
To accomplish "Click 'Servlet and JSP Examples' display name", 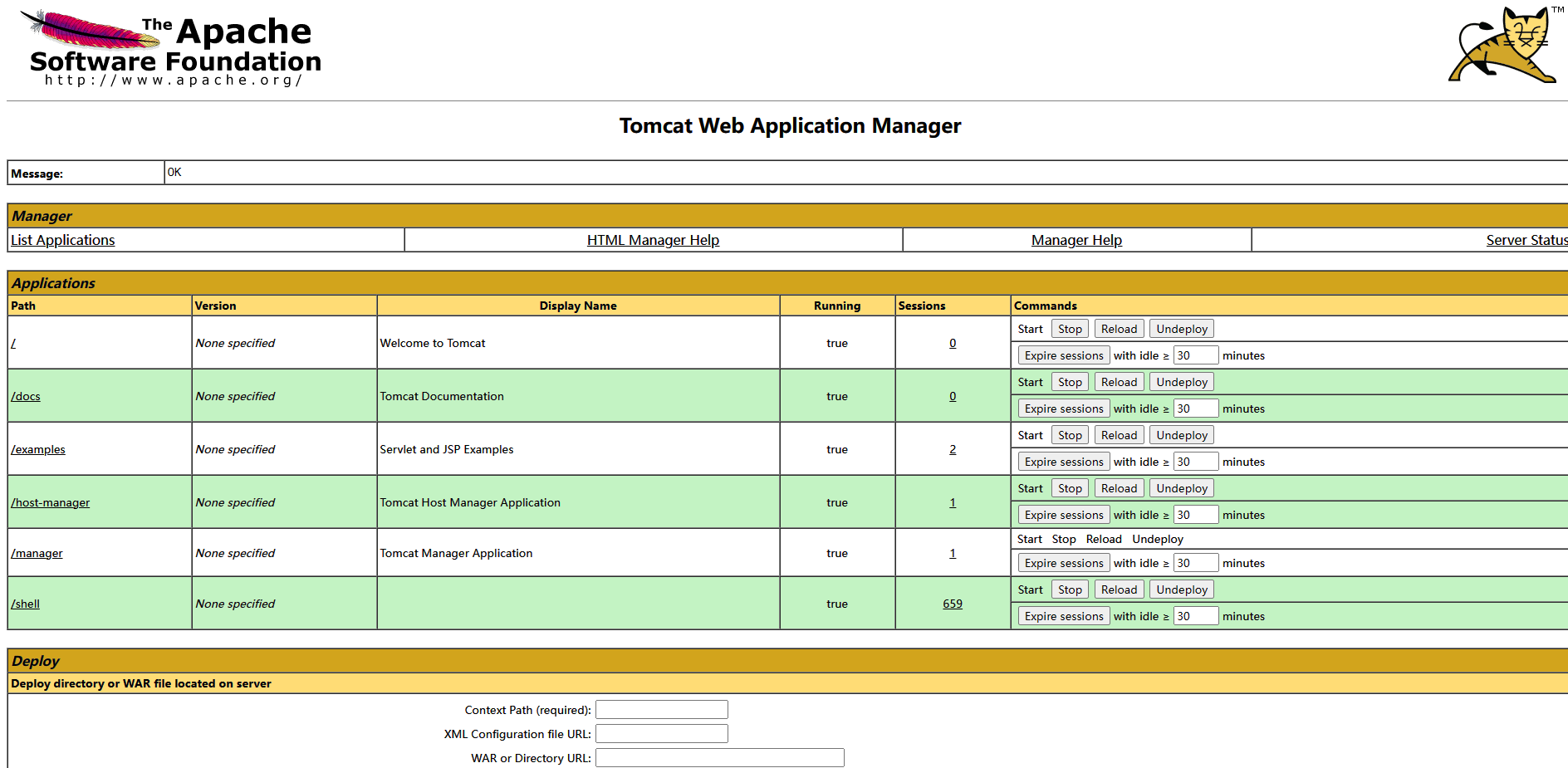I will [447, 449].
